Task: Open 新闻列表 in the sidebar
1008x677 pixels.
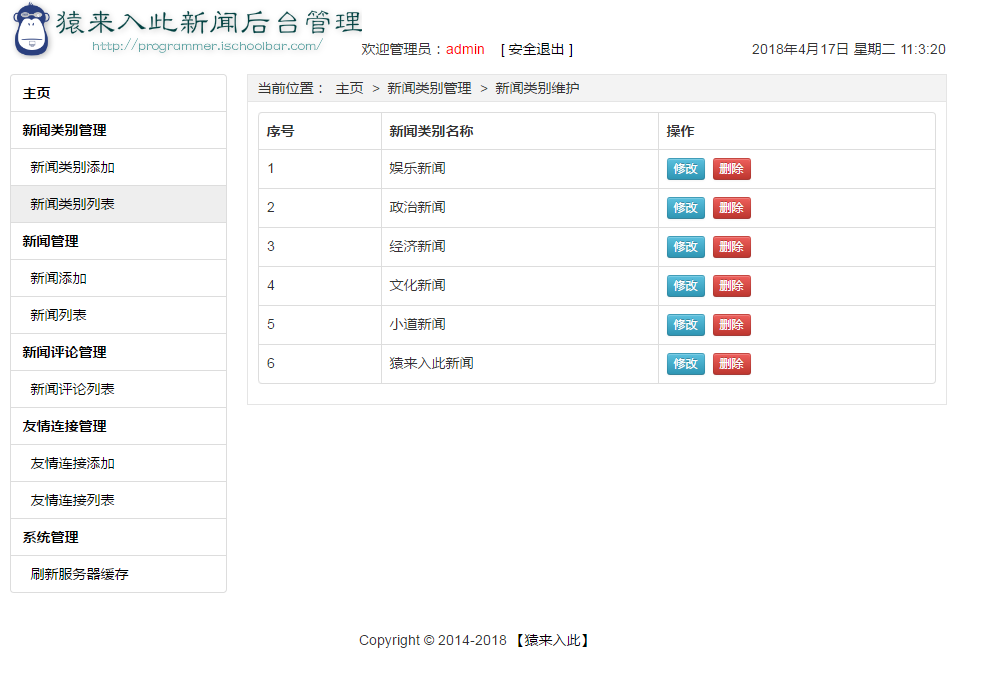Action: [x=118, y=315]
